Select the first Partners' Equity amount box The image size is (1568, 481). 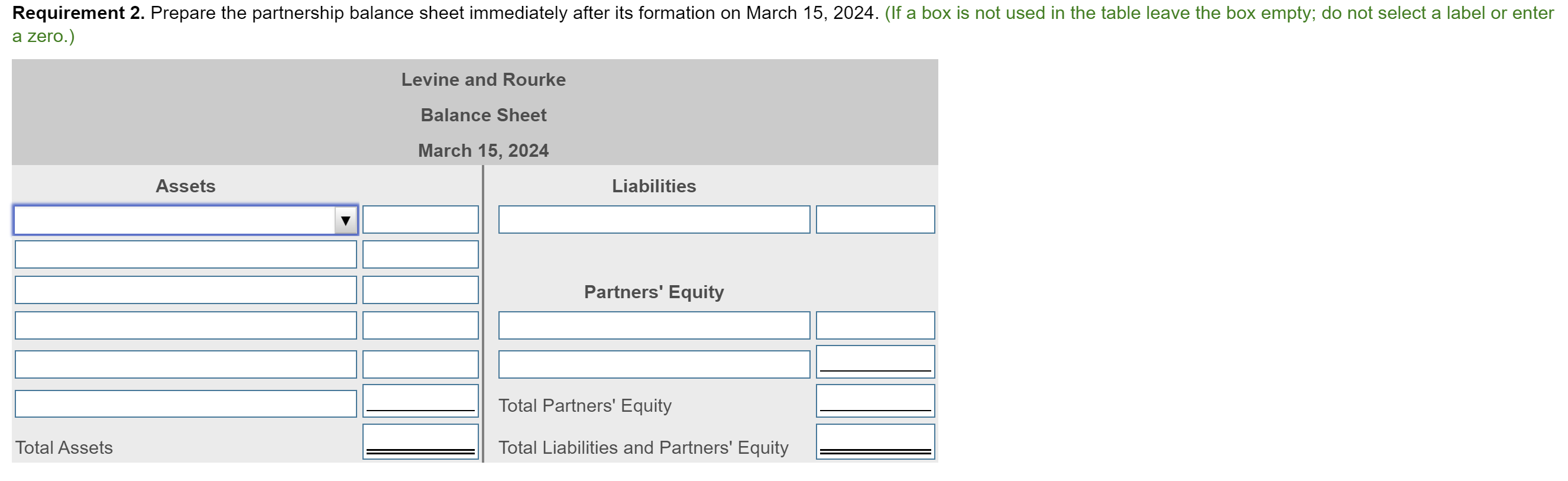(x=874, y=326)
